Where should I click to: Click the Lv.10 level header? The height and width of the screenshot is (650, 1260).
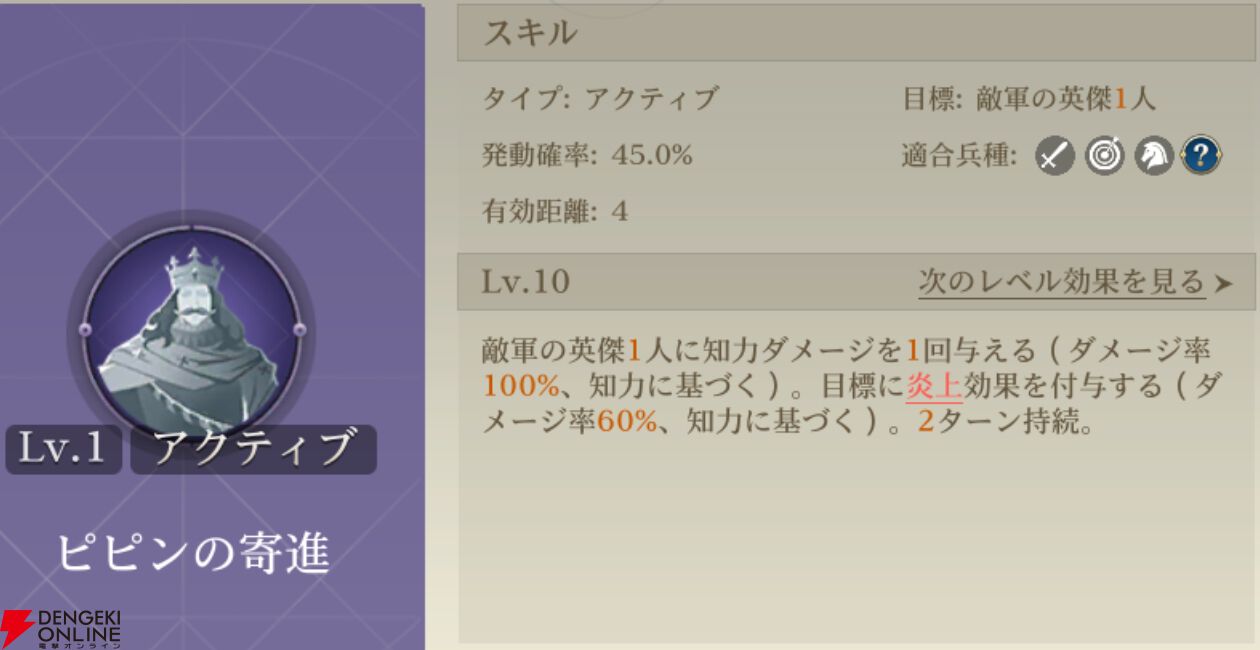526,282
